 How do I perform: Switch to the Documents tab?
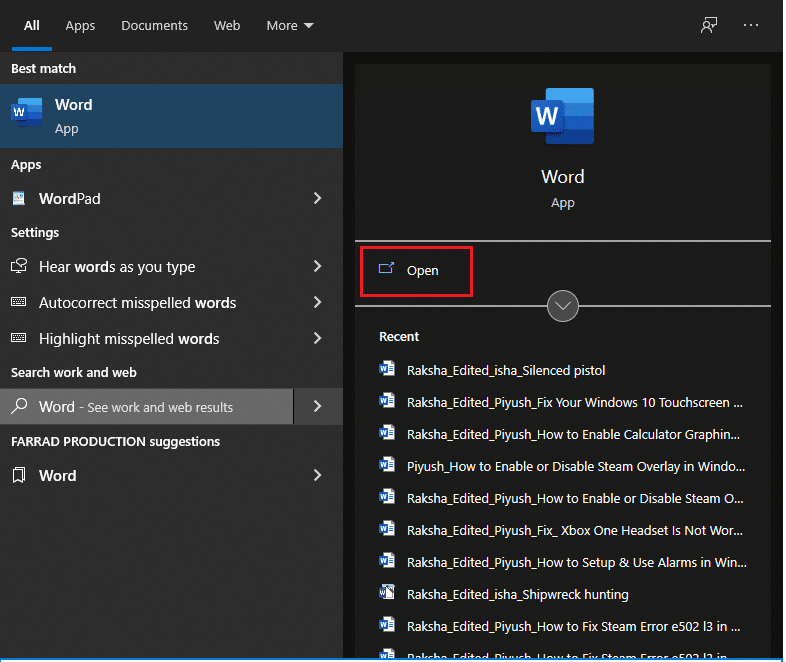click(x=154, y=25)
